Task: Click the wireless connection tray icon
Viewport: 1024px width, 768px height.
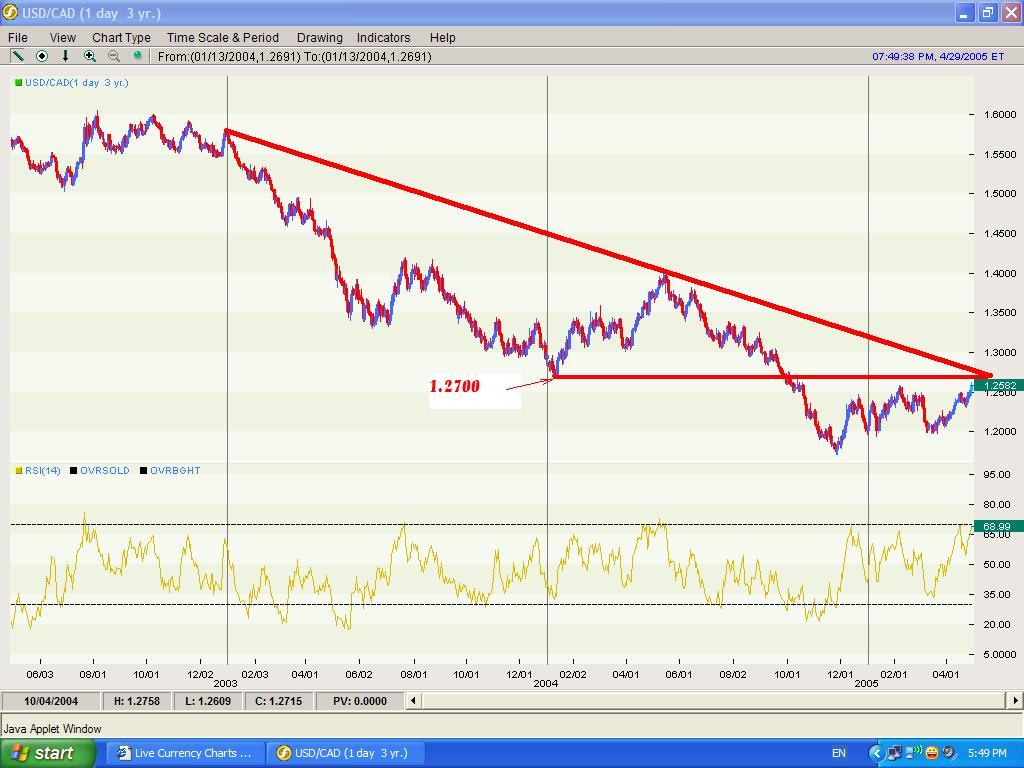Action: [x=914, y=753]
